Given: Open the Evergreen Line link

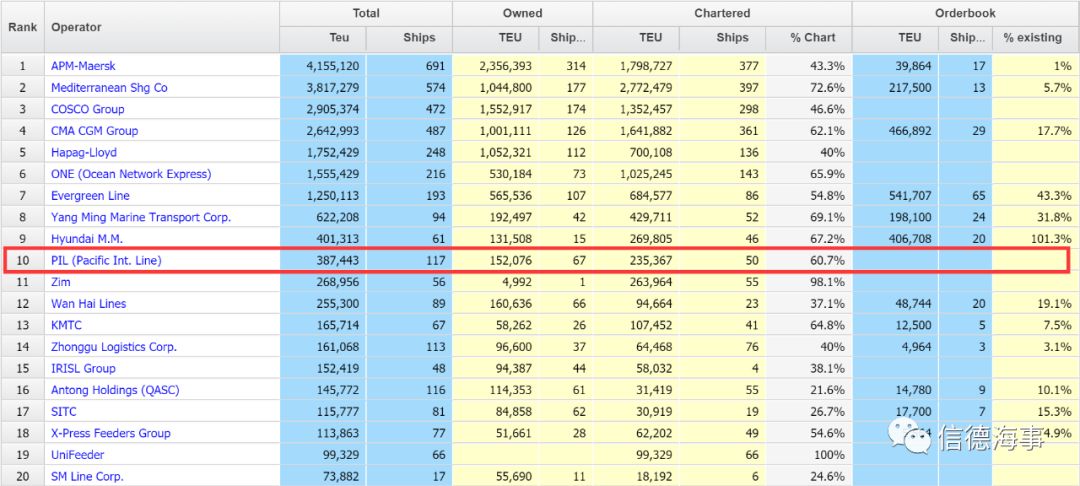Looking at the screenshot, I should point(90,196).
